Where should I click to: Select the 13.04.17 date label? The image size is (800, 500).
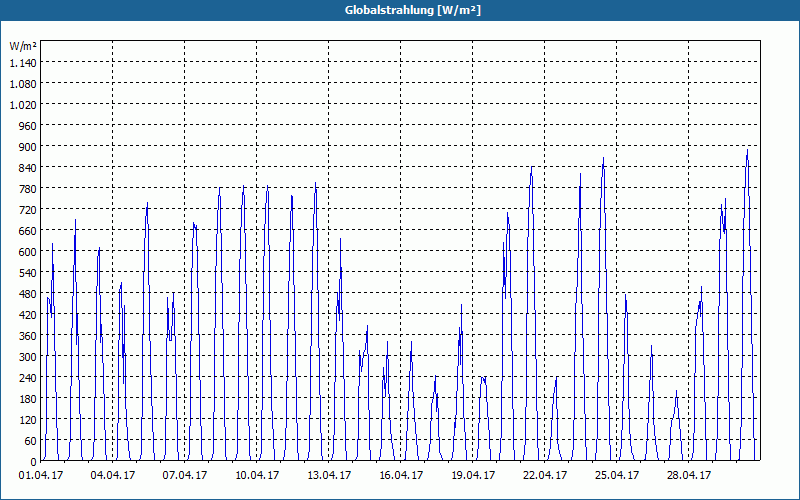329,476
